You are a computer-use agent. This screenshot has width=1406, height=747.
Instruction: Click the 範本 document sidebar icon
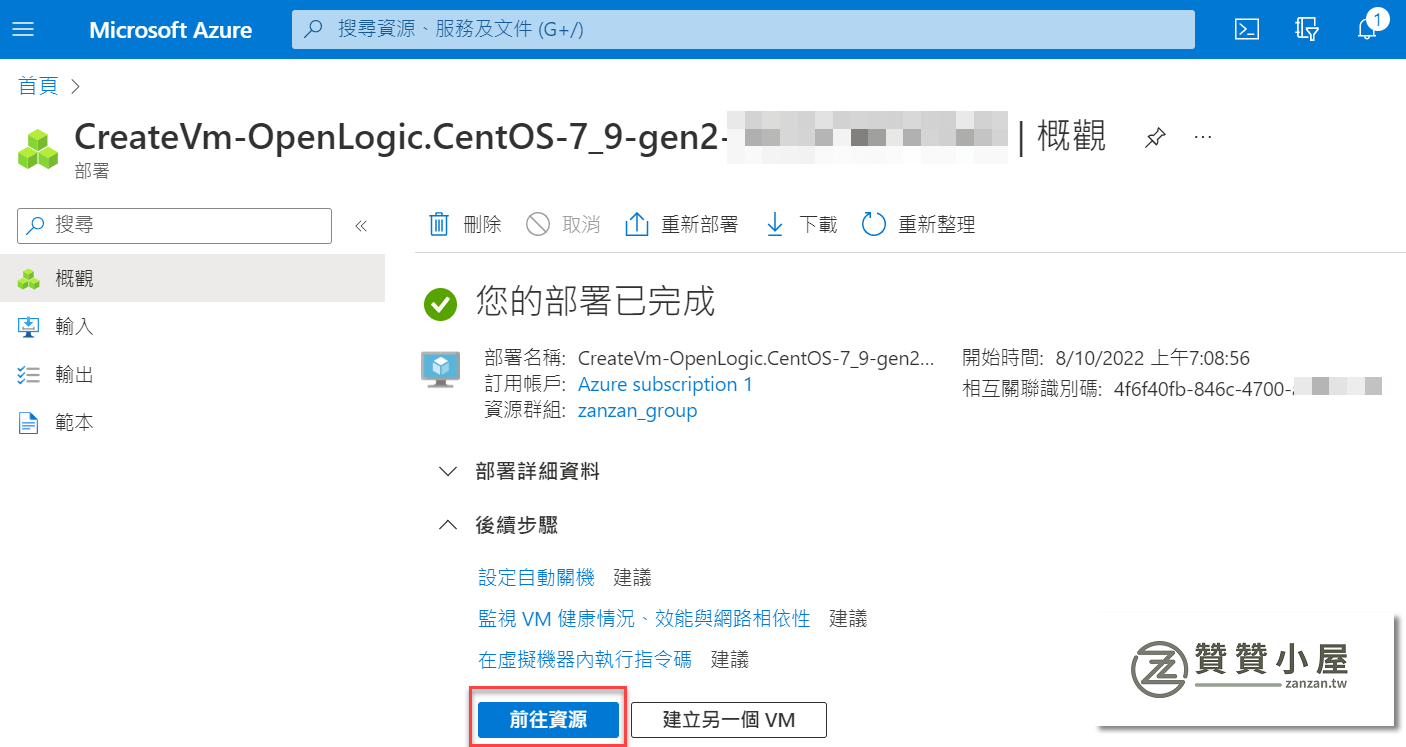pos(28,423)
